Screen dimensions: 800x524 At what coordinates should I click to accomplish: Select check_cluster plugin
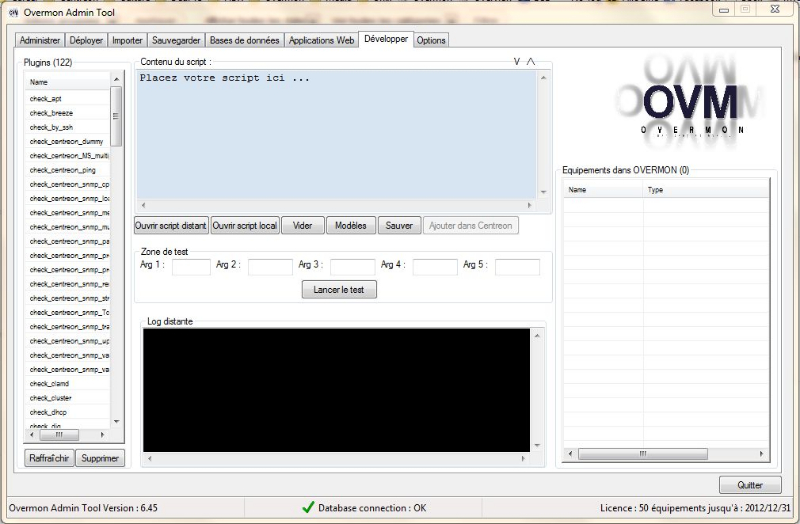point(51,398)
